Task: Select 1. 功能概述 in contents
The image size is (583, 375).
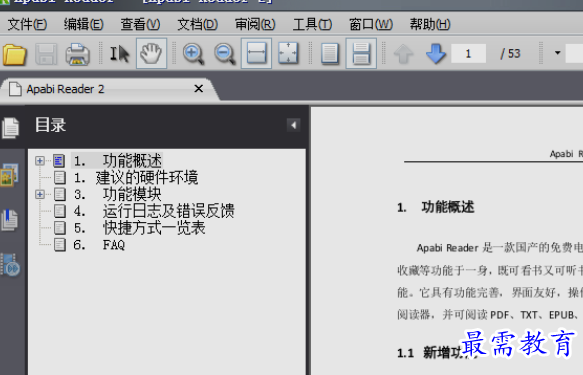Action: click(x=117, y=161)
